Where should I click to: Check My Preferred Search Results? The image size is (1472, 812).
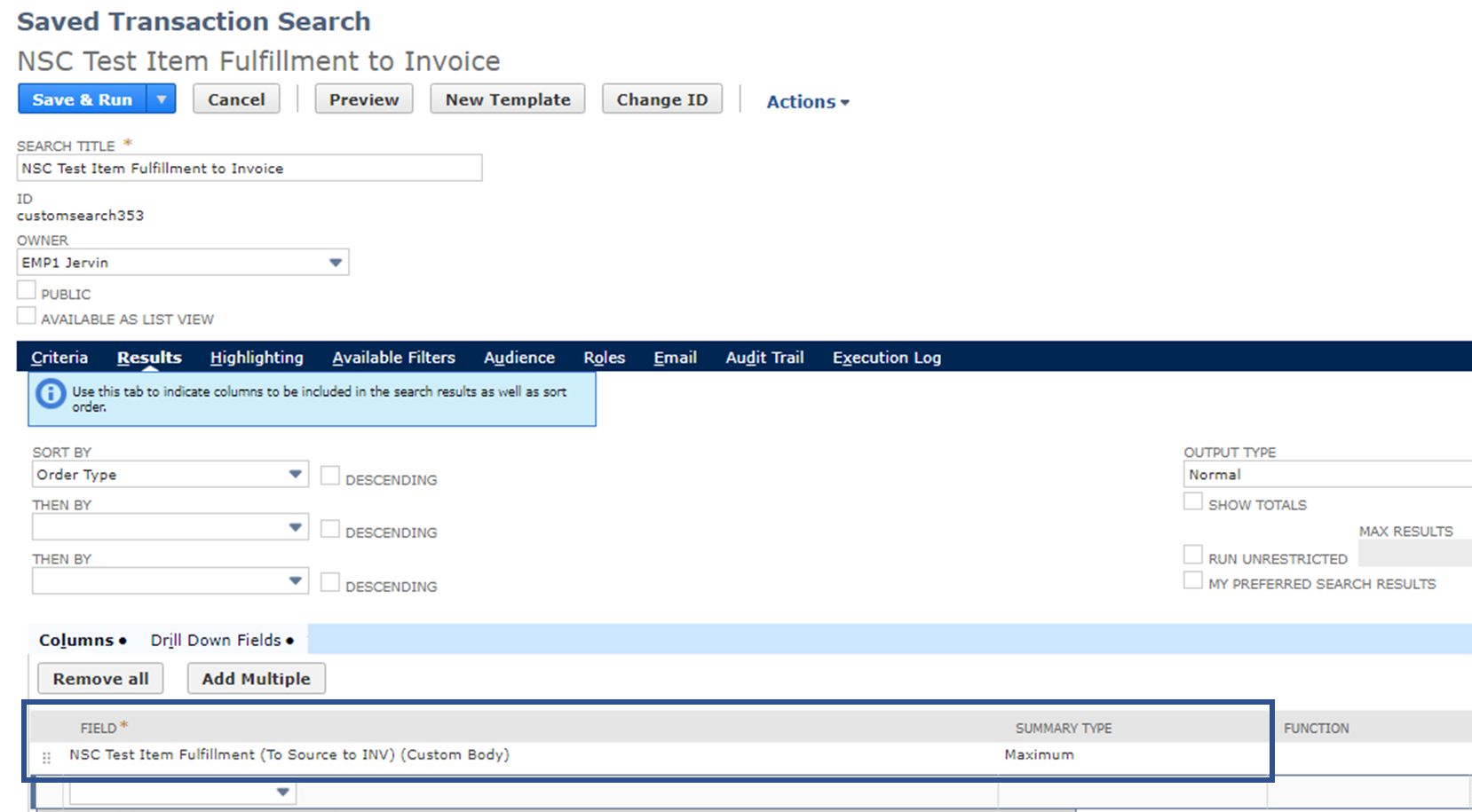click(x=1193, y=580)
